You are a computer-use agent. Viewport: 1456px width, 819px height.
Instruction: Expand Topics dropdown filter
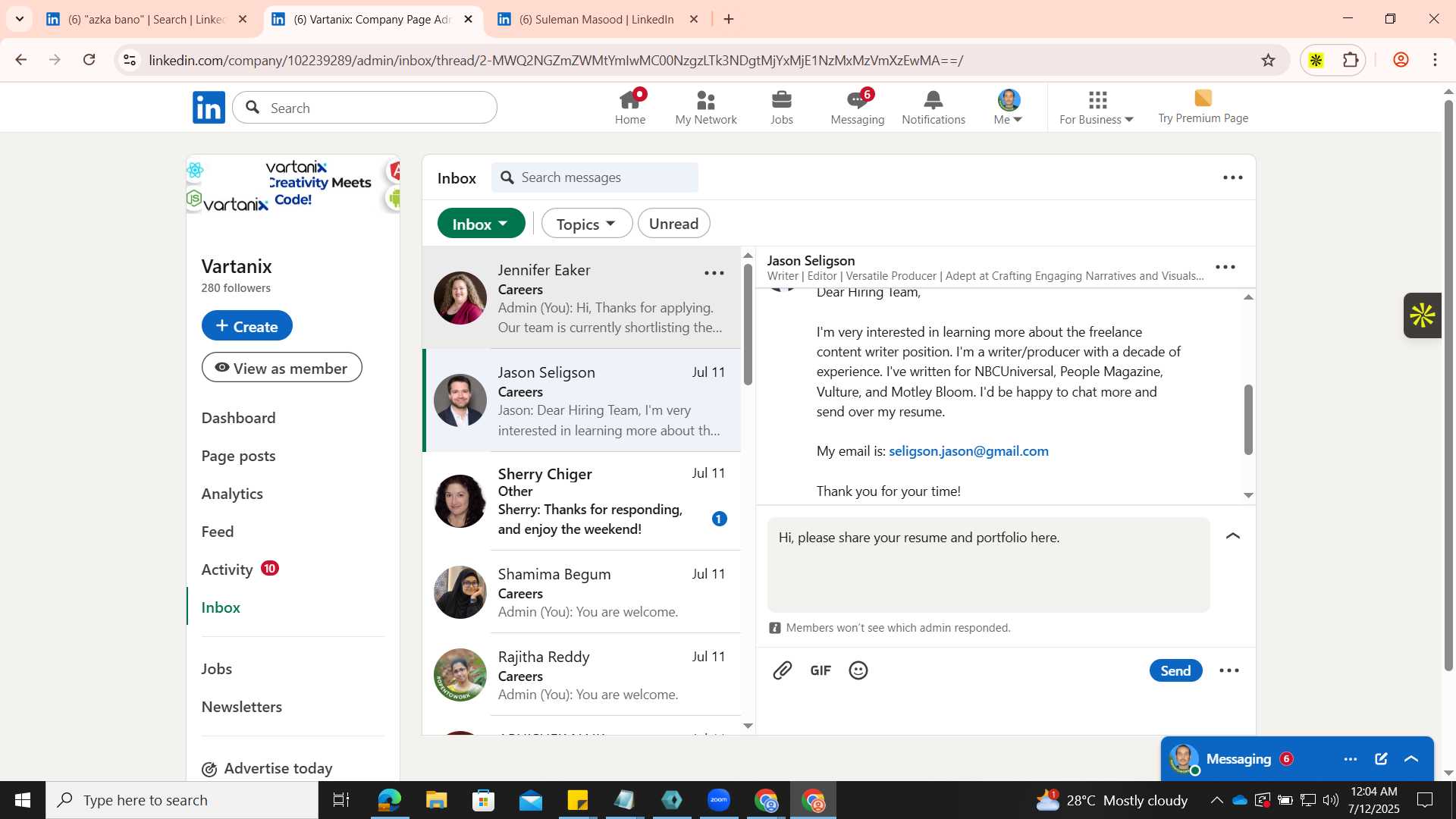pos(586,224)
